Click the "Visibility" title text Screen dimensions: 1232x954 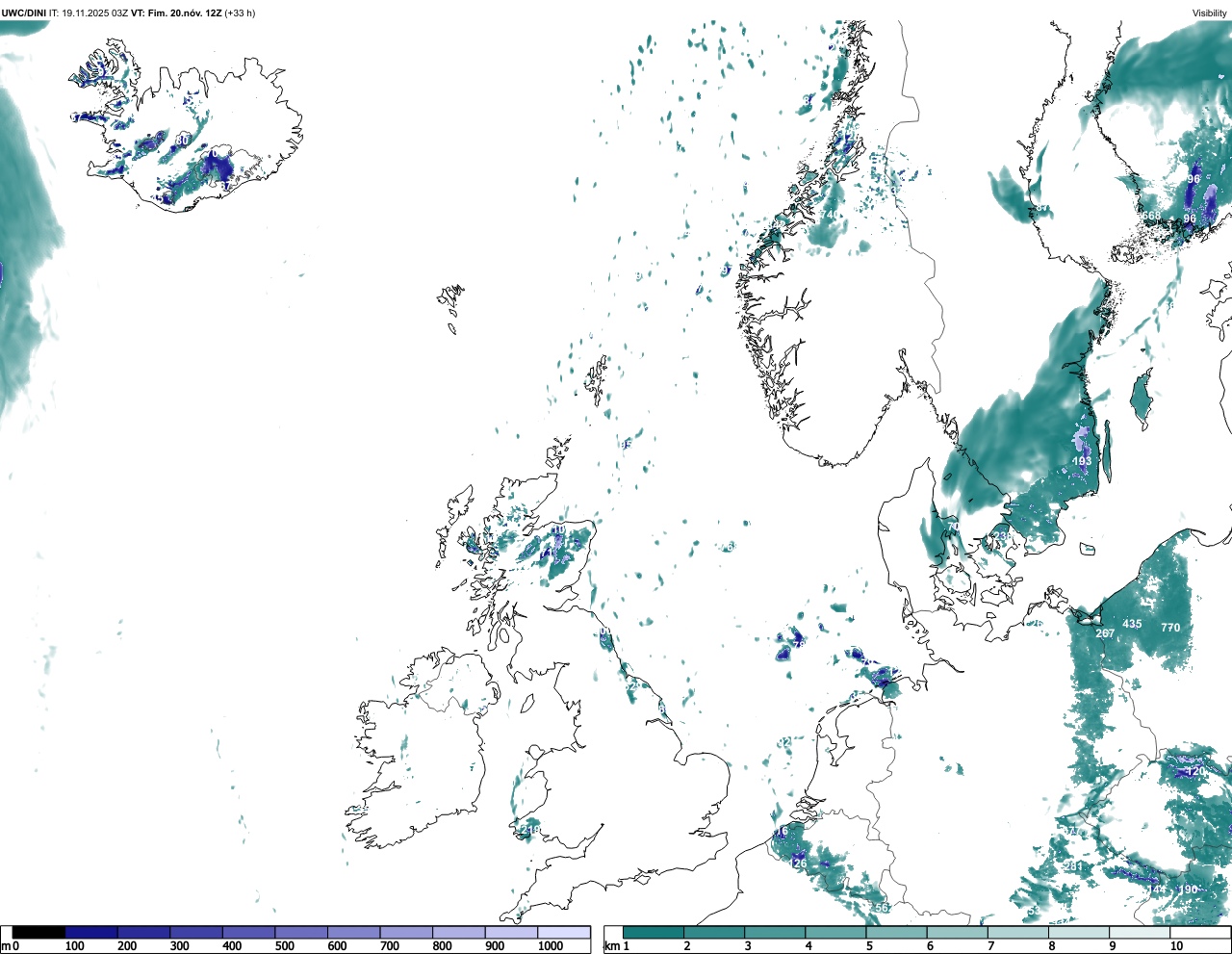(x=1209, y=13)
